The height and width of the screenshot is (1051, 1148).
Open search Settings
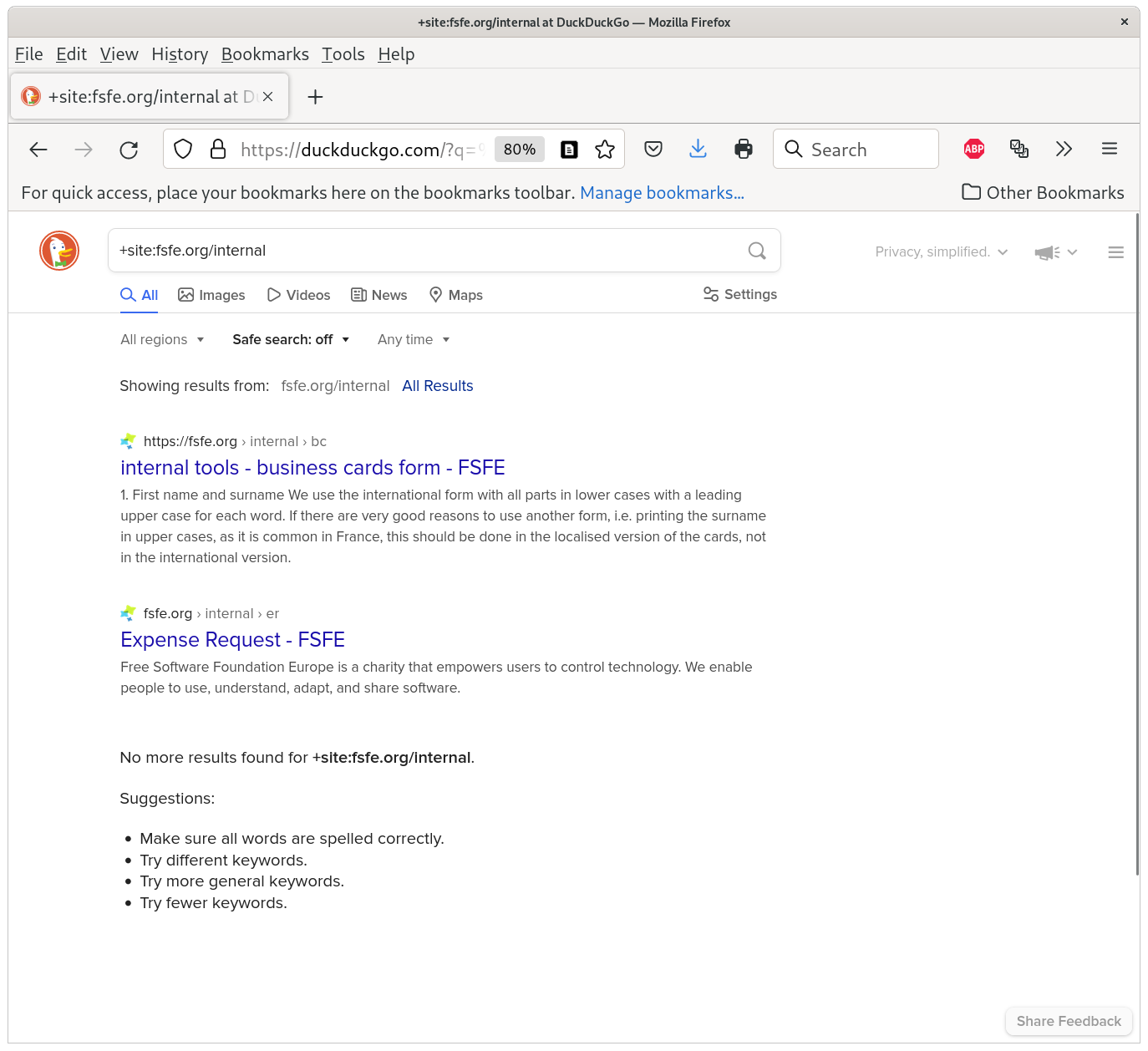740,294
